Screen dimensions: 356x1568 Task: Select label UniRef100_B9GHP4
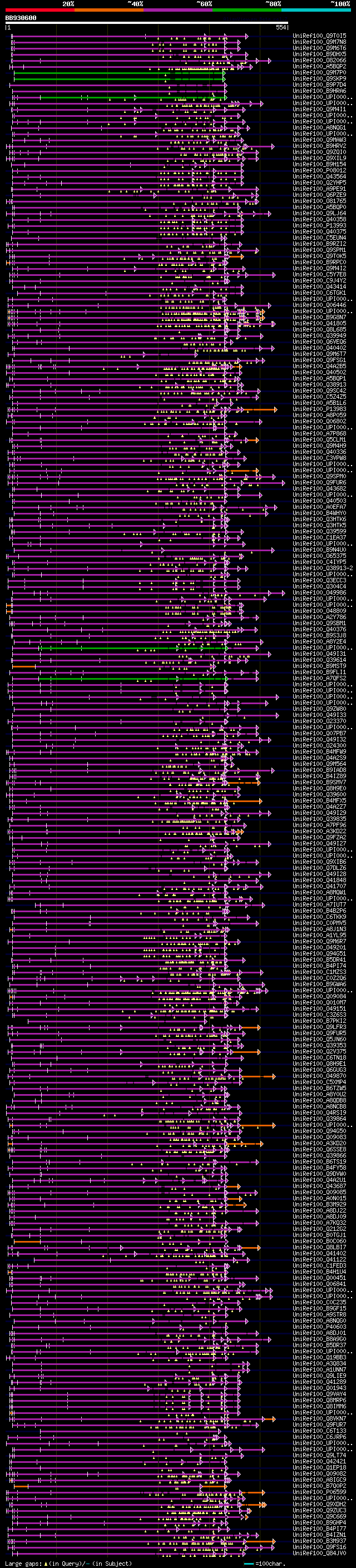pos(319,1522)
